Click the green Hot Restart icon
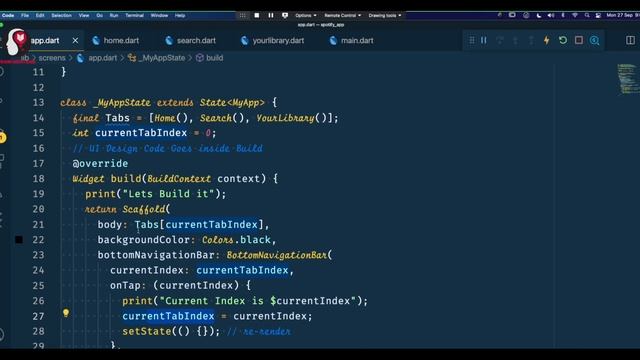 [563, 40]
